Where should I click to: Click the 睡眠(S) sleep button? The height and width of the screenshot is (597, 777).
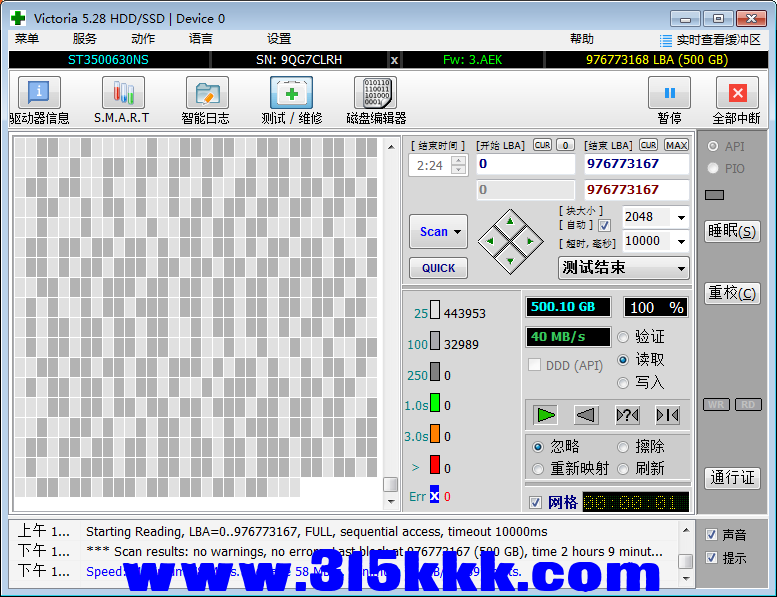732,231
